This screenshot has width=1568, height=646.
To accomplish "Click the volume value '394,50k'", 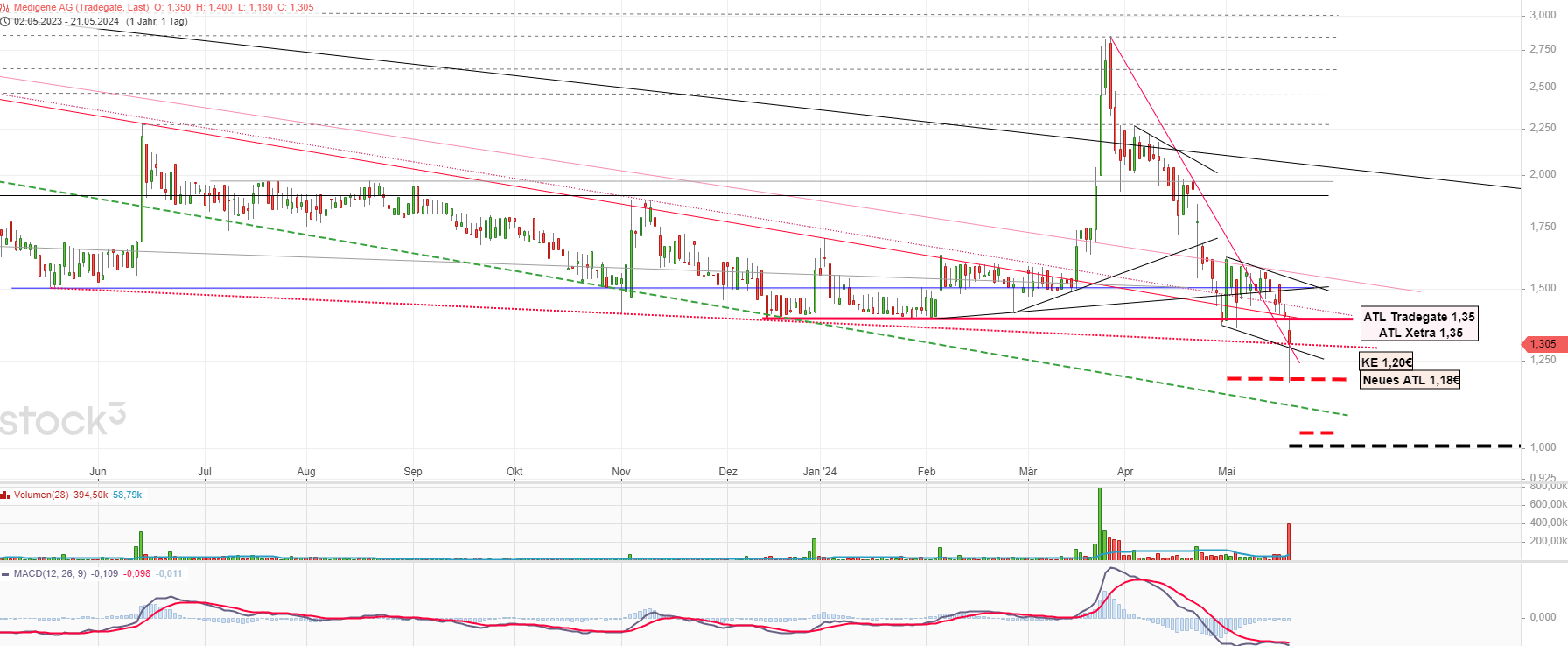I will pyautogui.click(x=91, y=495).
